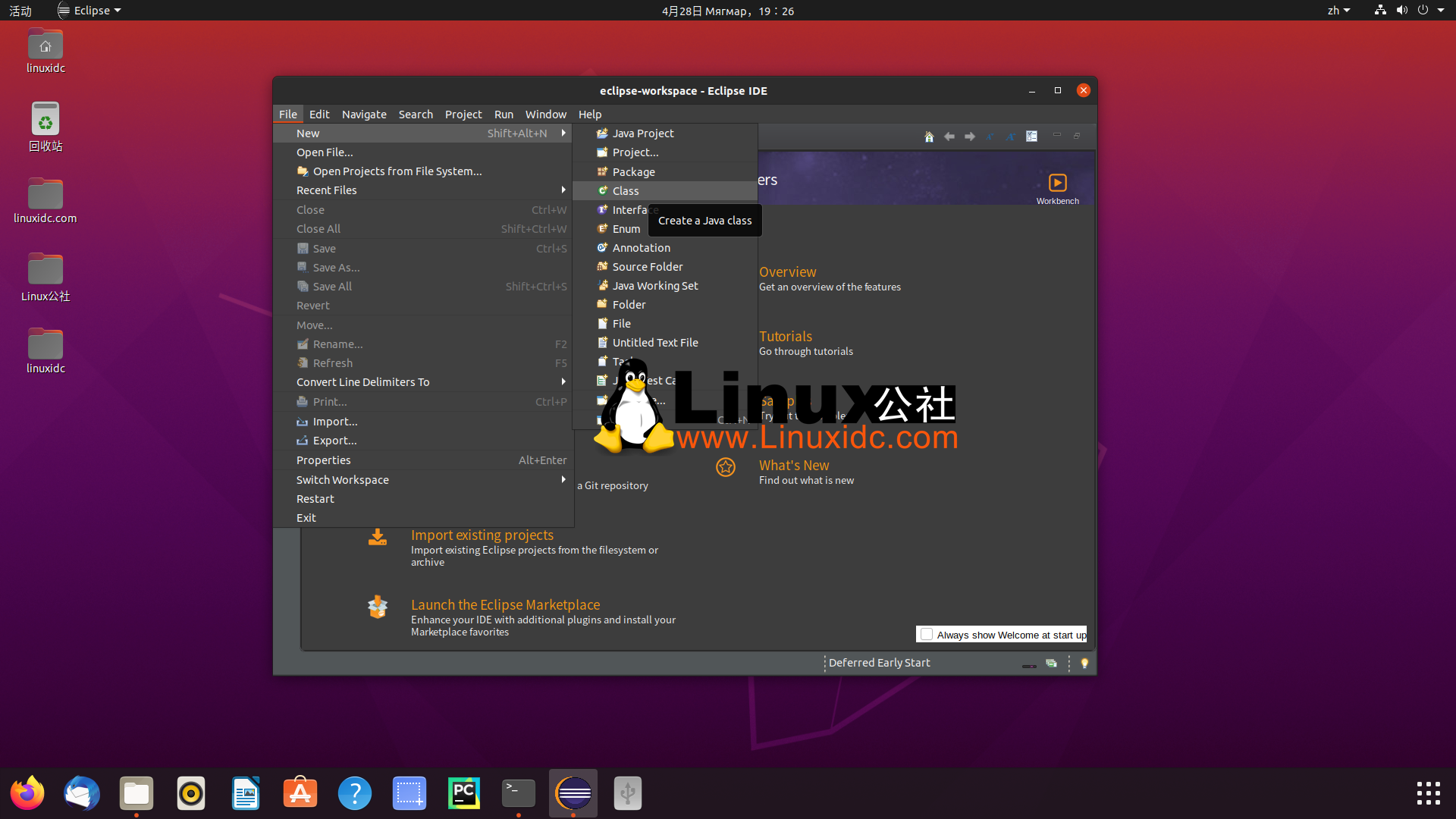Open Terminal from the dock
The width and height of the screenshot is (1456, 819).
[519, 793]
